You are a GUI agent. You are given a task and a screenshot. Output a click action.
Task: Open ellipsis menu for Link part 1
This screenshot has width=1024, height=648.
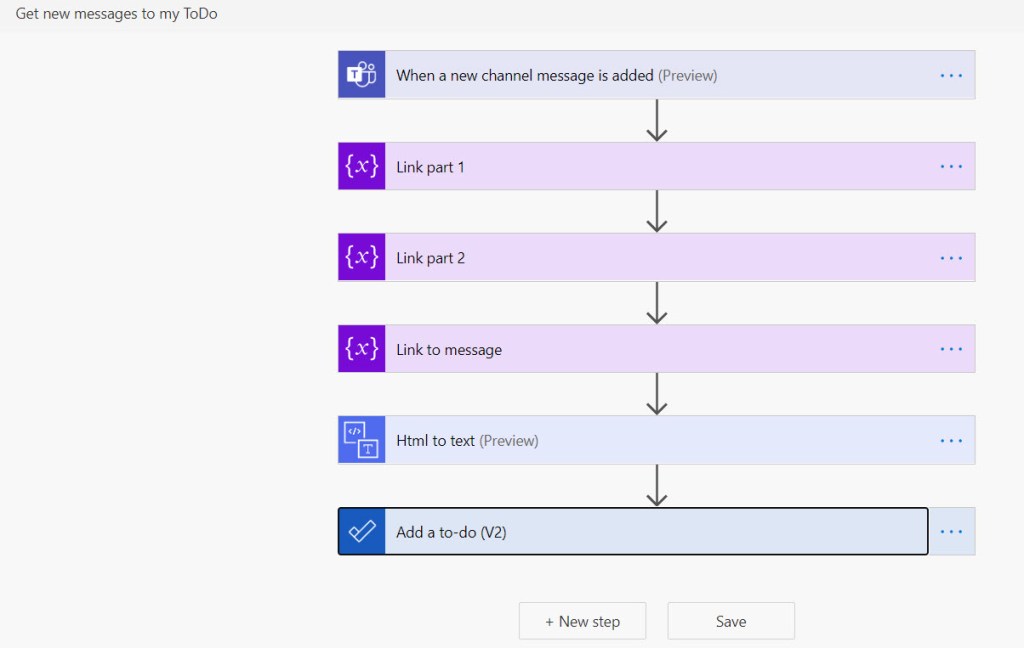click(x=951, y=167)
